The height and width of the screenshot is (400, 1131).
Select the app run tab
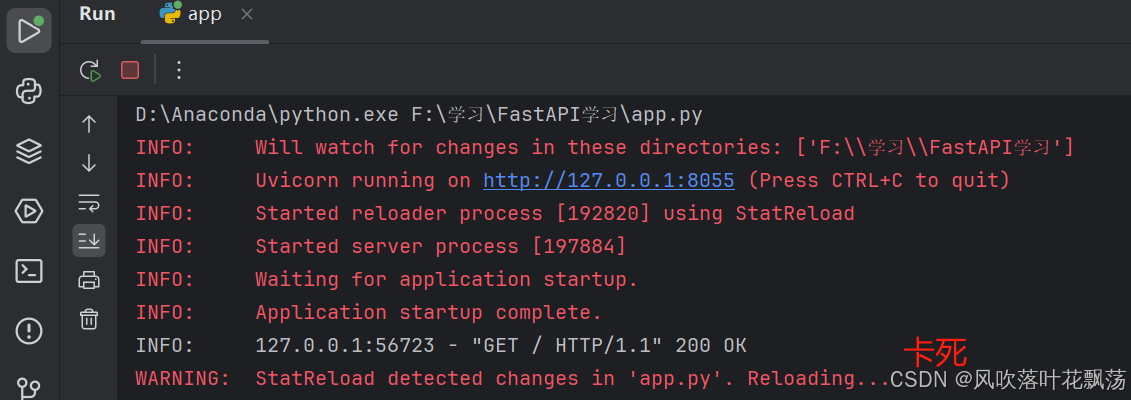point(191,14)
